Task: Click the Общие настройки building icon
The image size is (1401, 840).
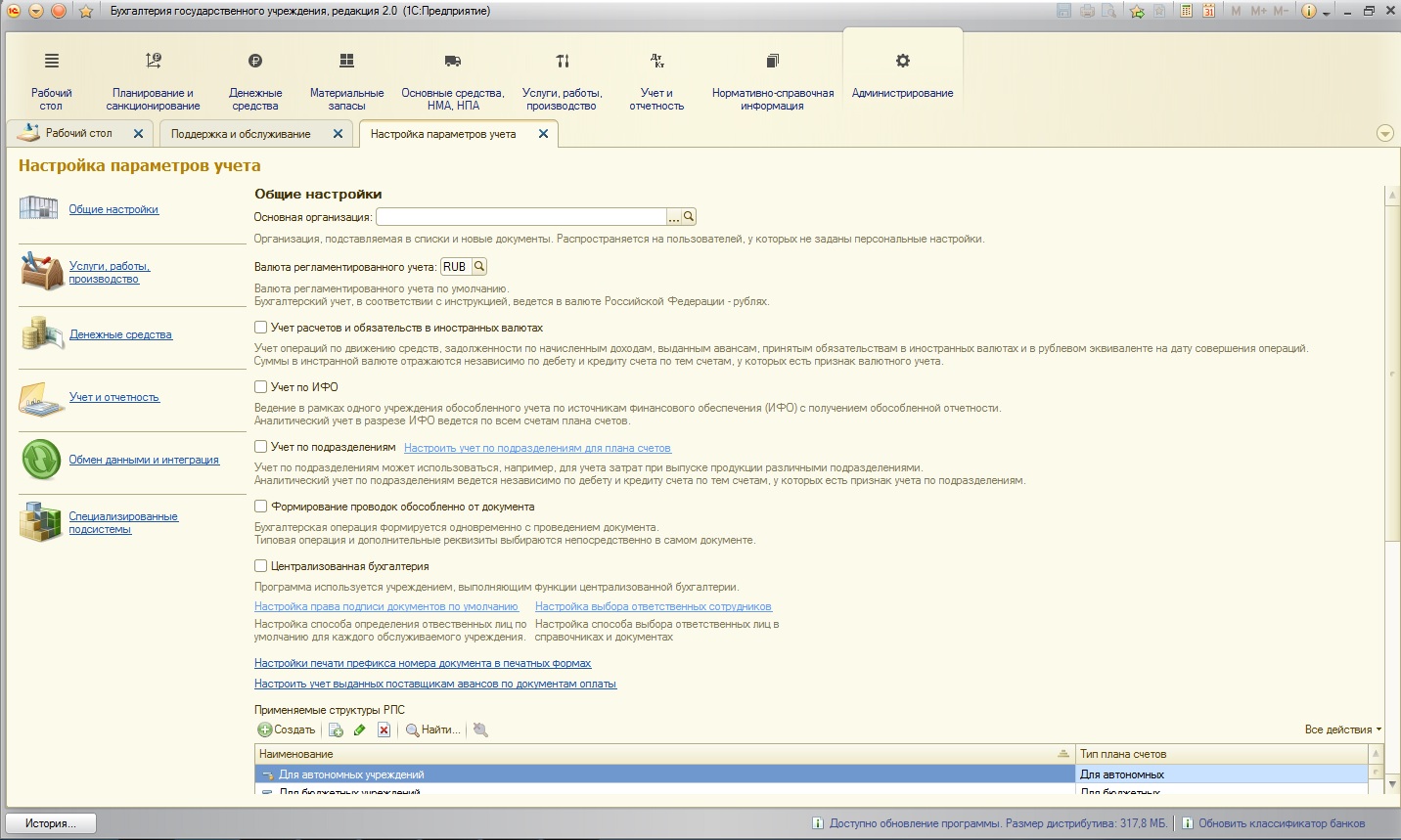Action: click(39, 207)
